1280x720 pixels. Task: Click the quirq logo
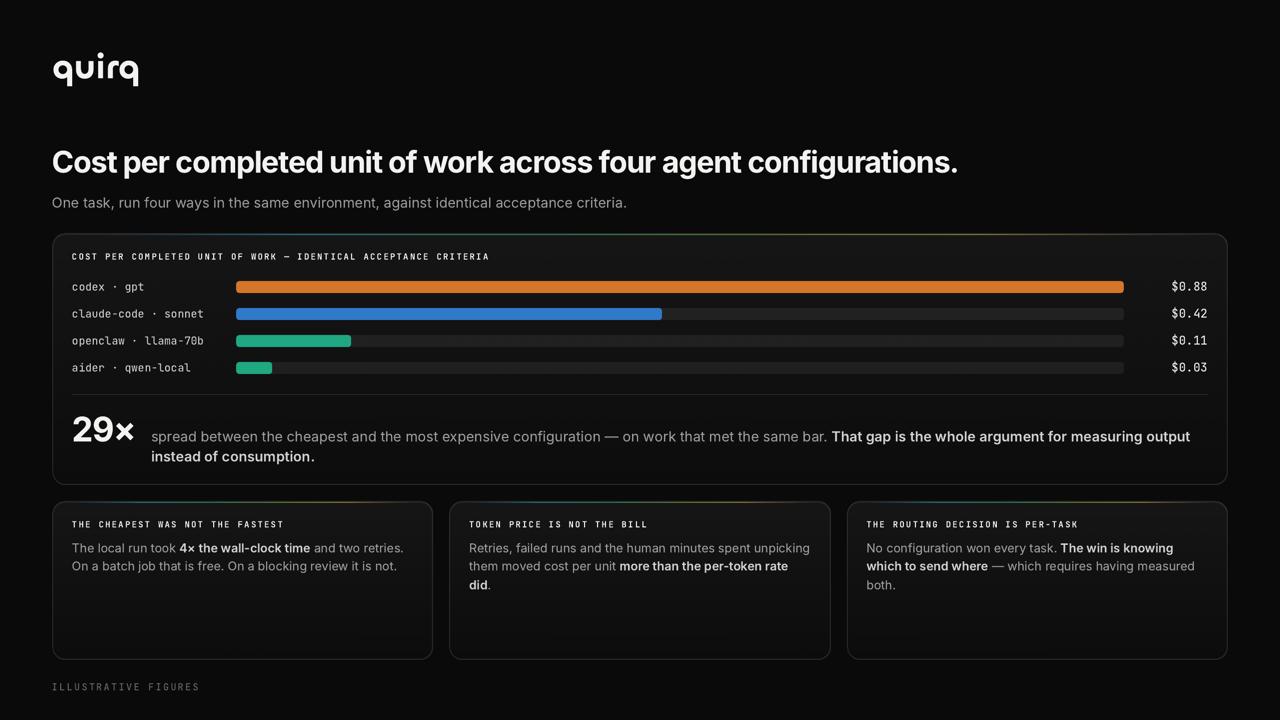pos(95,70)
